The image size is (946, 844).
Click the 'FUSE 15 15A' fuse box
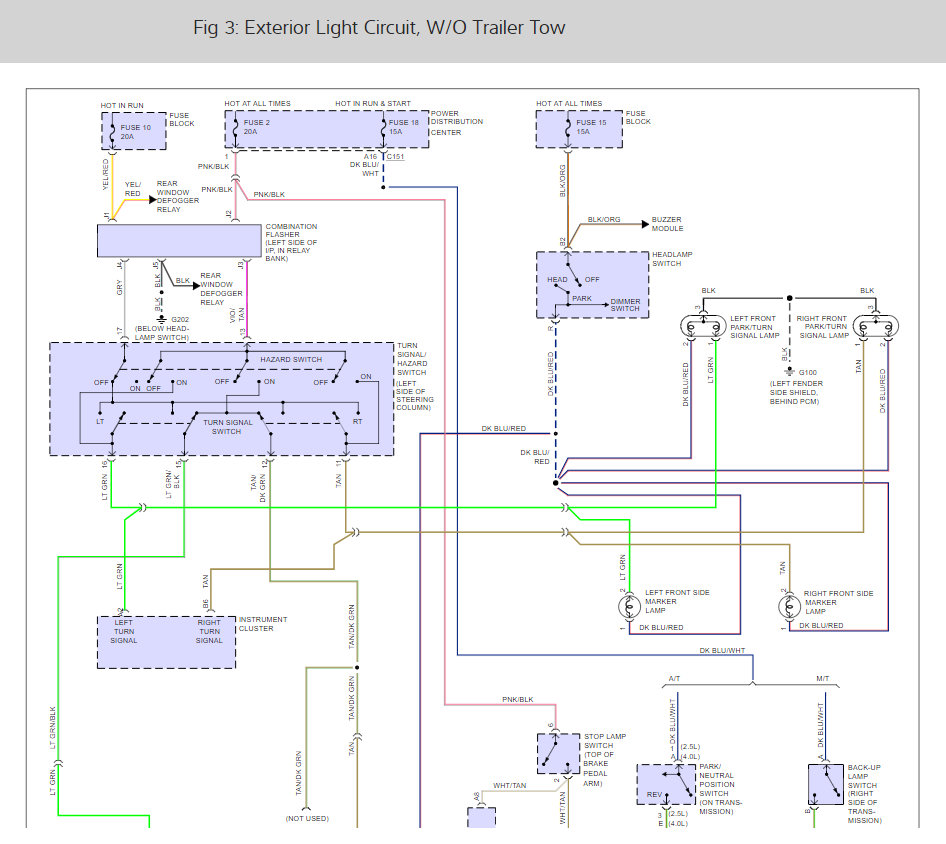pyautogui.click(x=579, y=129)
